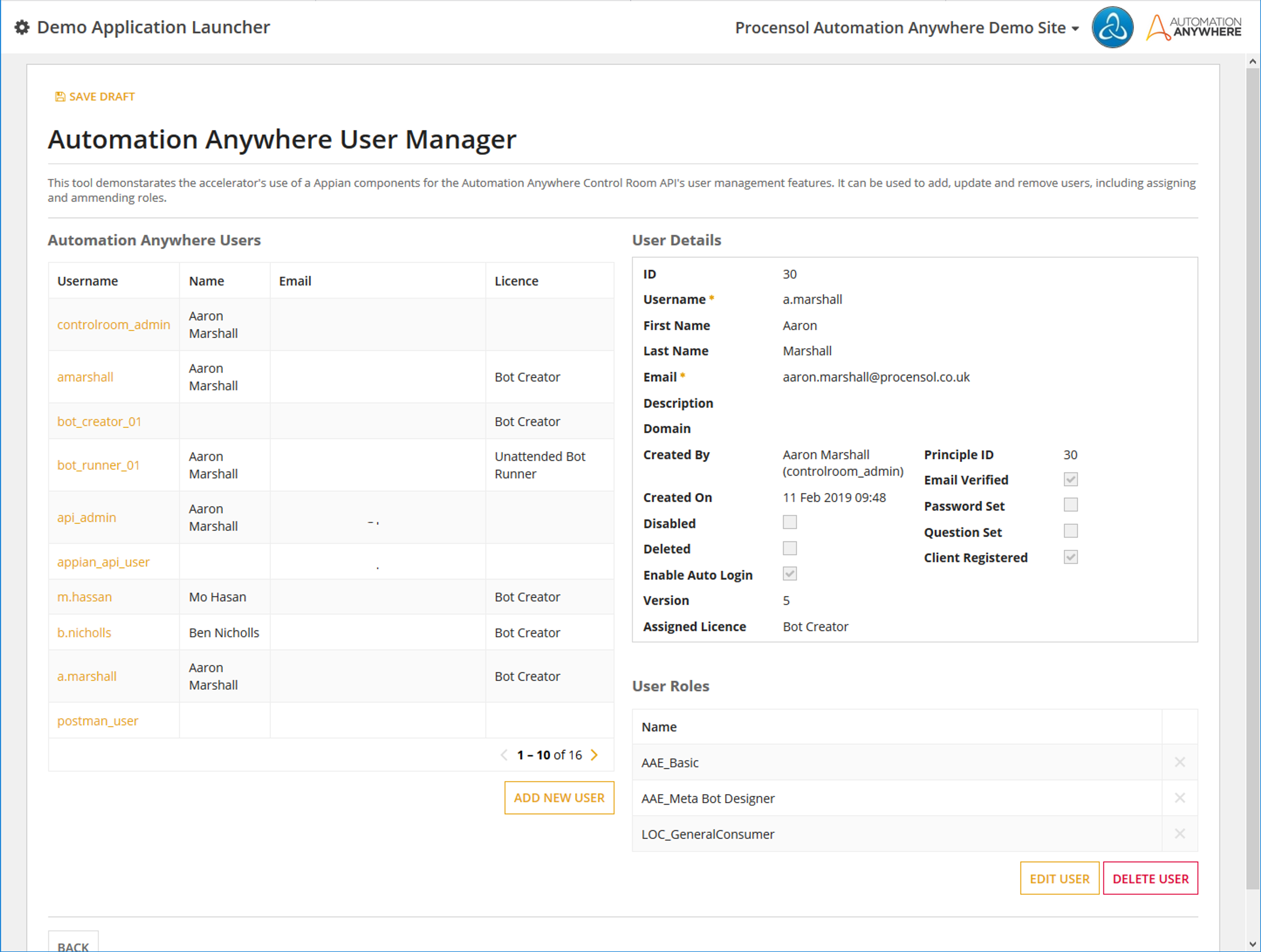
Task: Remove the AAE_Meta Bot Designer role
Action: pos(1180,798)
